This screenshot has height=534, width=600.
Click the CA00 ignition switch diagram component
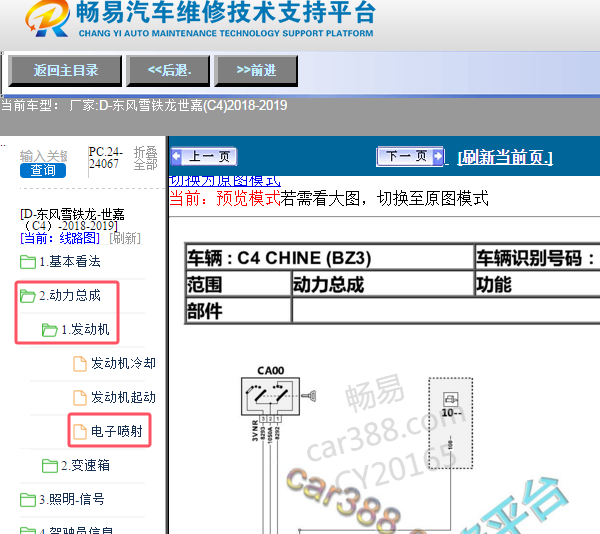pyautogui.click(x=270, y=396)
